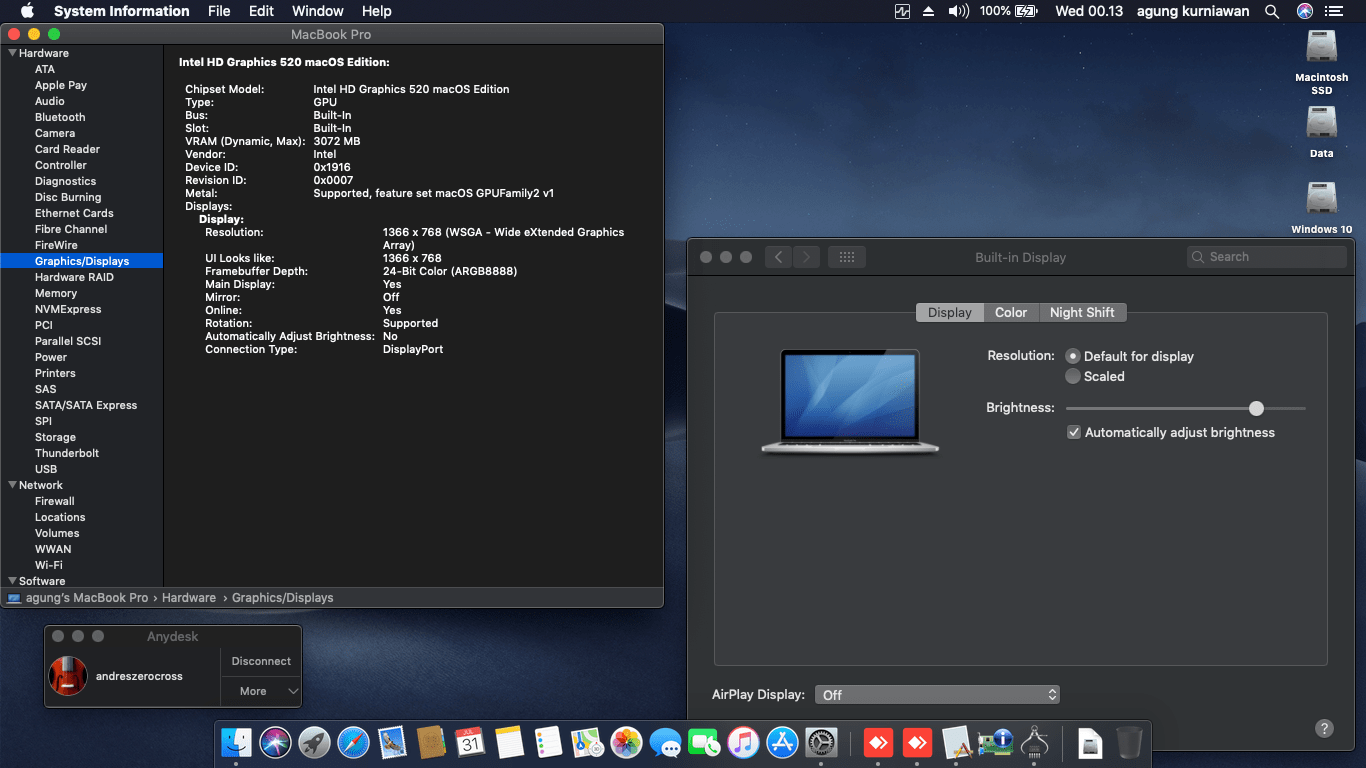Uncheck Automatically adjust brightness
1366x768 pixels.
pyautogui.click(x=1074, y=432)
